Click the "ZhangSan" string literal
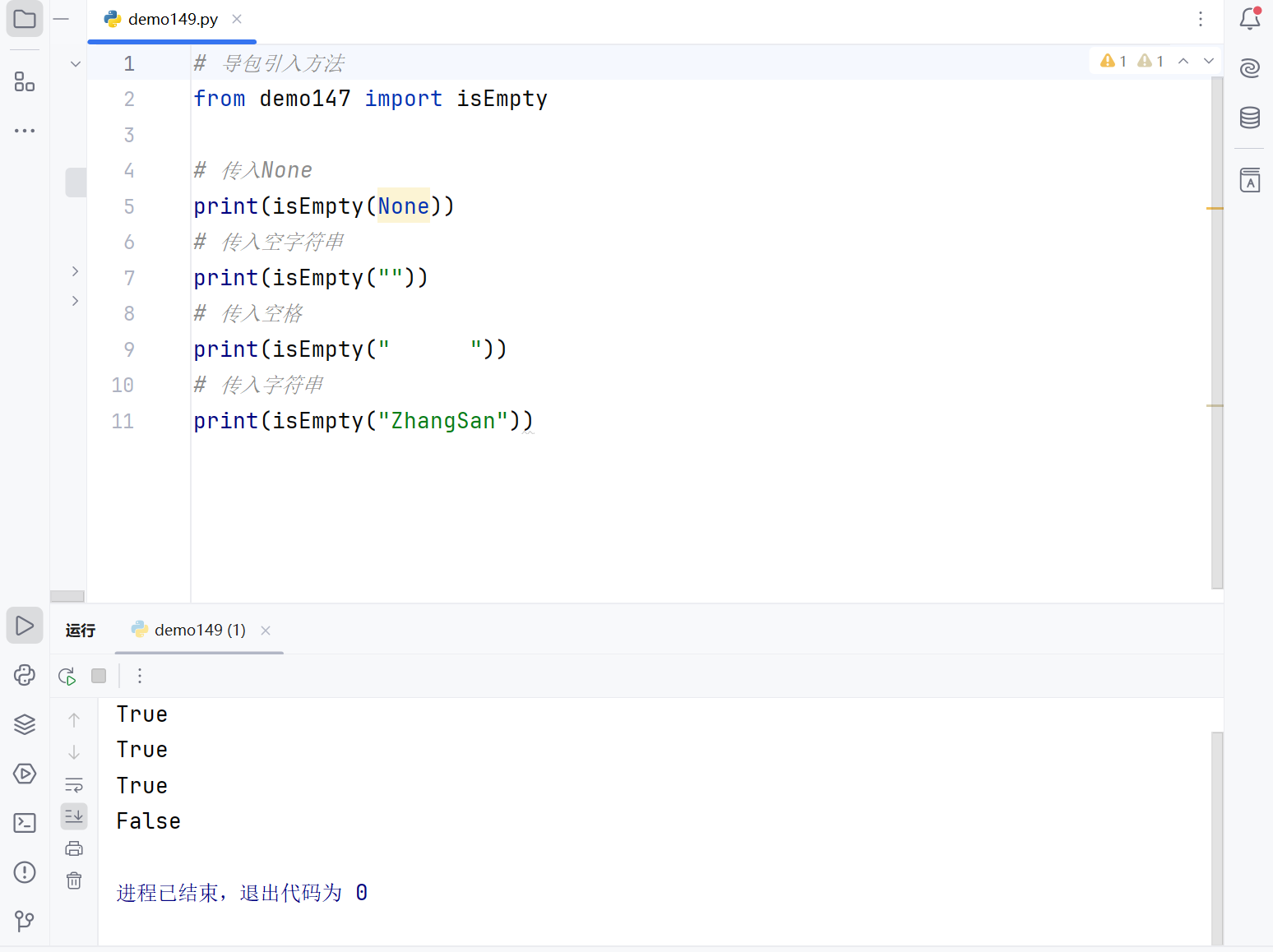Screen dimensions: 1273x952 (x=443, y=421)
